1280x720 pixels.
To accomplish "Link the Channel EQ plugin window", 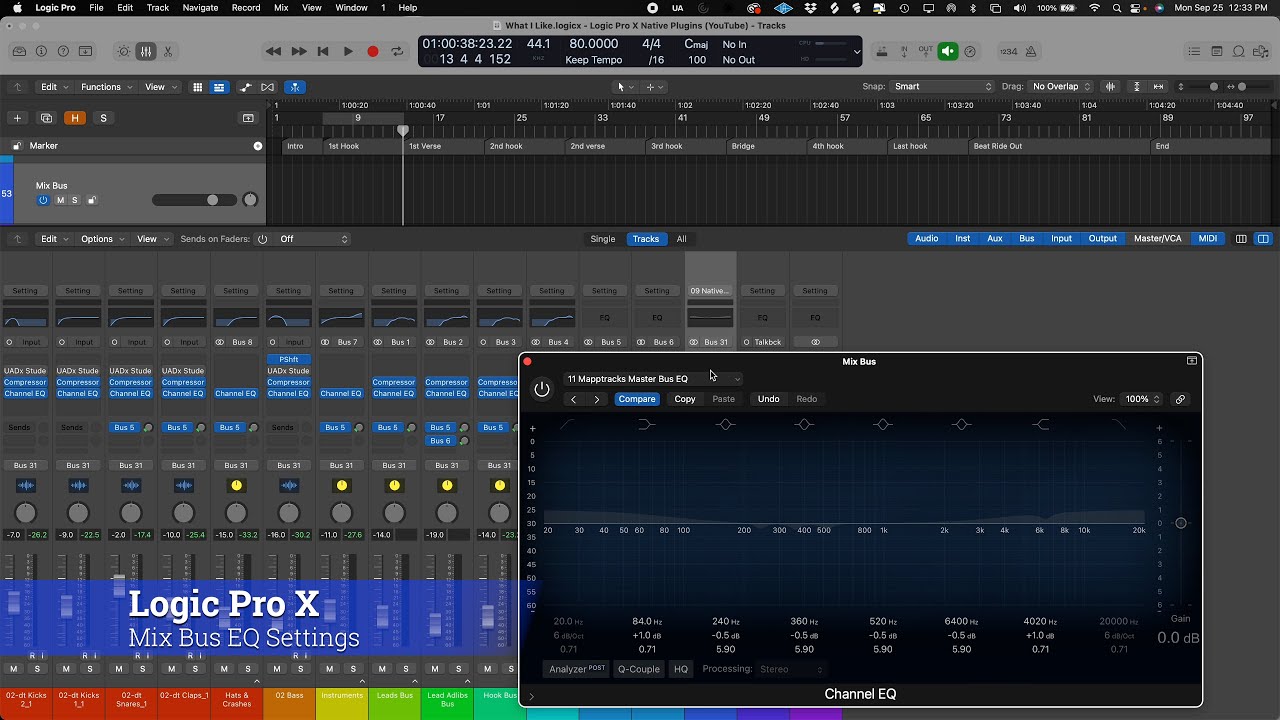I will coord(1180,399).
